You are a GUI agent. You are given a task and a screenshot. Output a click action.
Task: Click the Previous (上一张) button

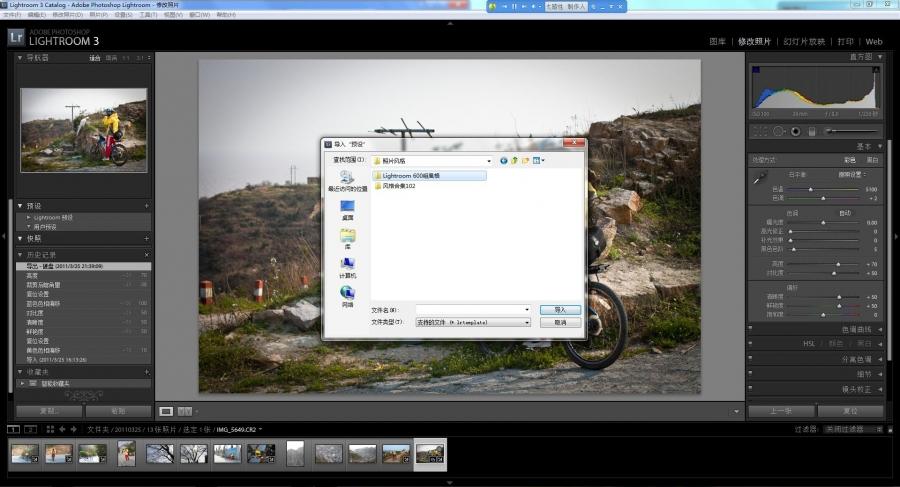[781, 411]
